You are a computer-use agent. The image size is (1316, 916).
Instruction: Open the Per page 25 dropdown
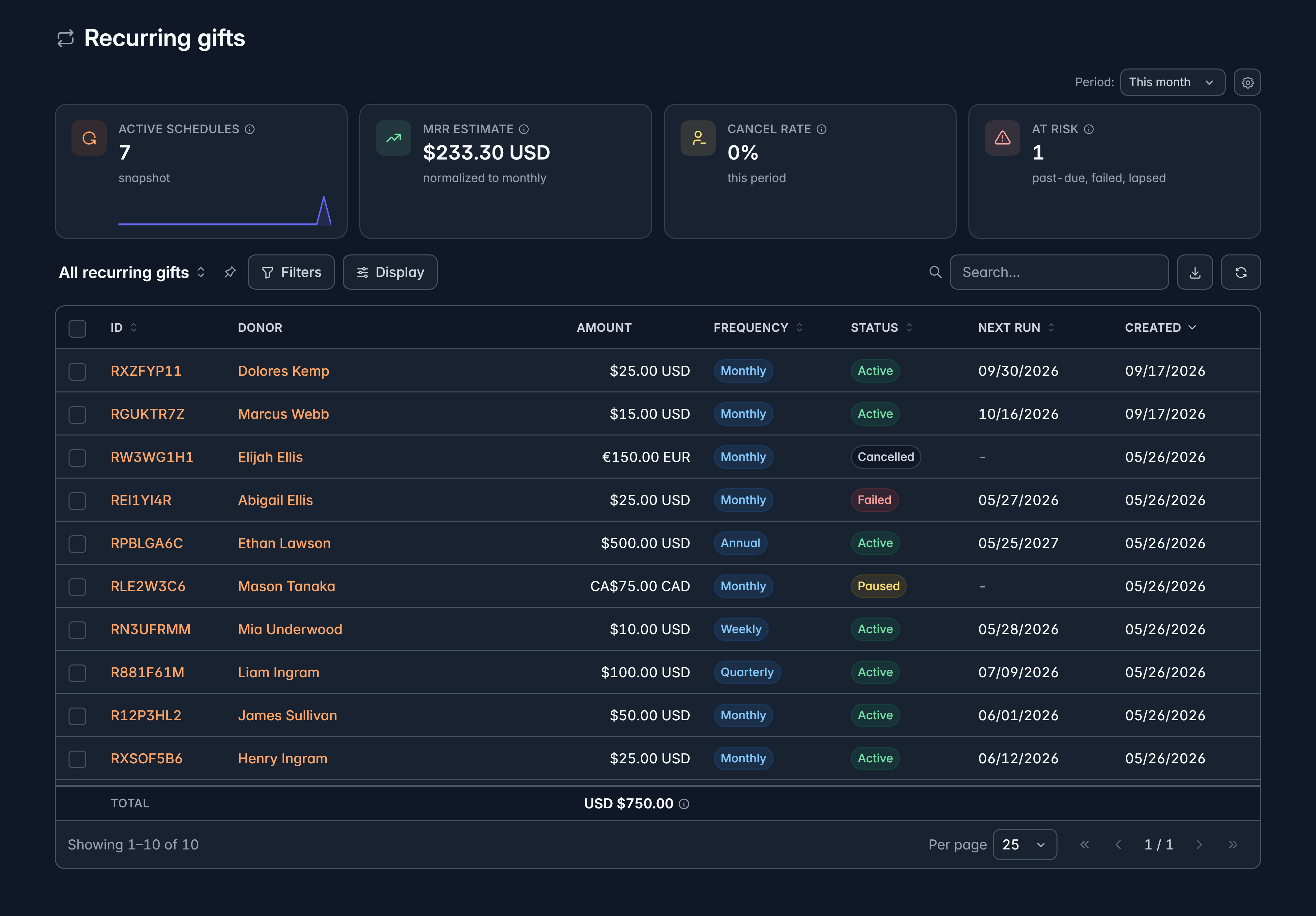coord(1024,844)
